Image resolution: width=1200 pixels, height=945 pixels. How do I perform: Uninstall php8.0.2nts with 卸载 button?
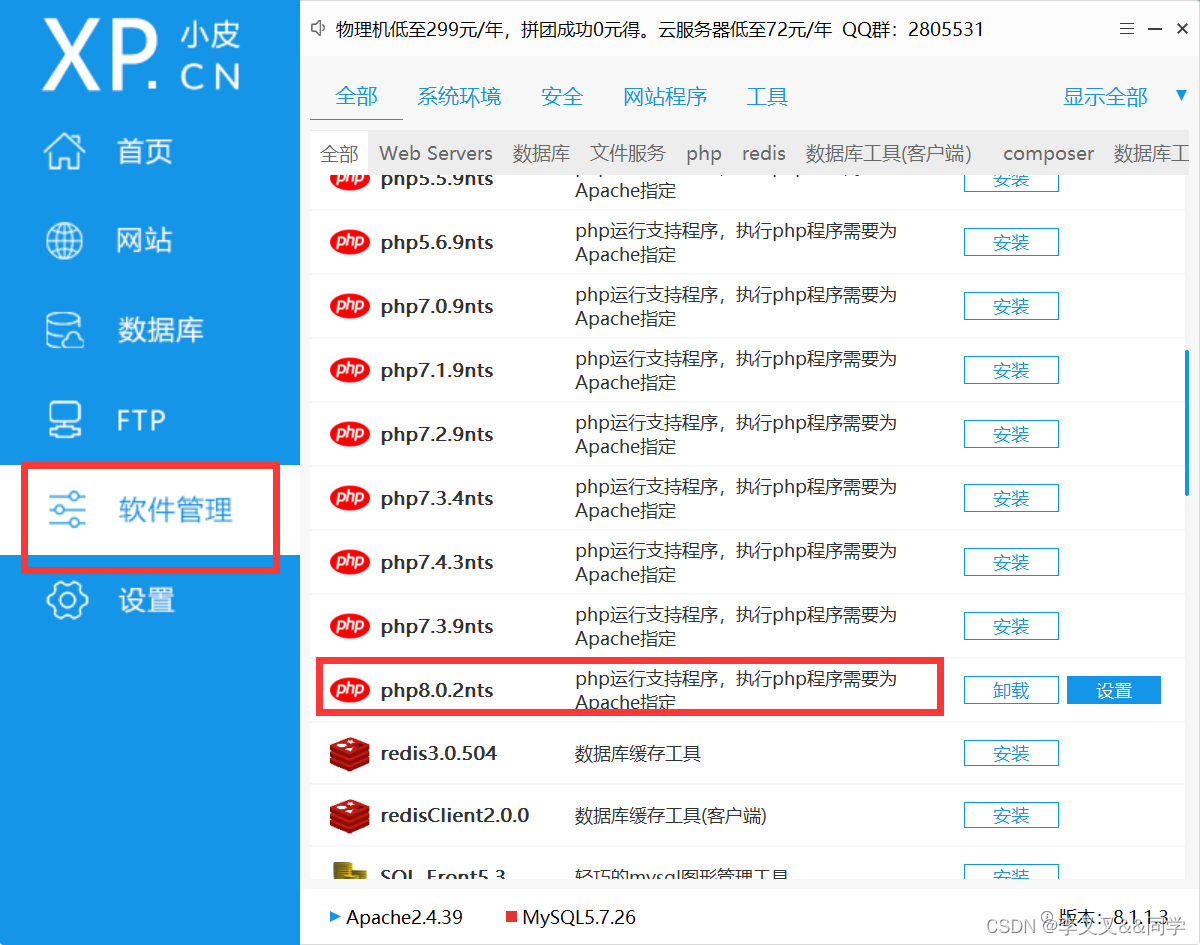tap(1011, 690)
